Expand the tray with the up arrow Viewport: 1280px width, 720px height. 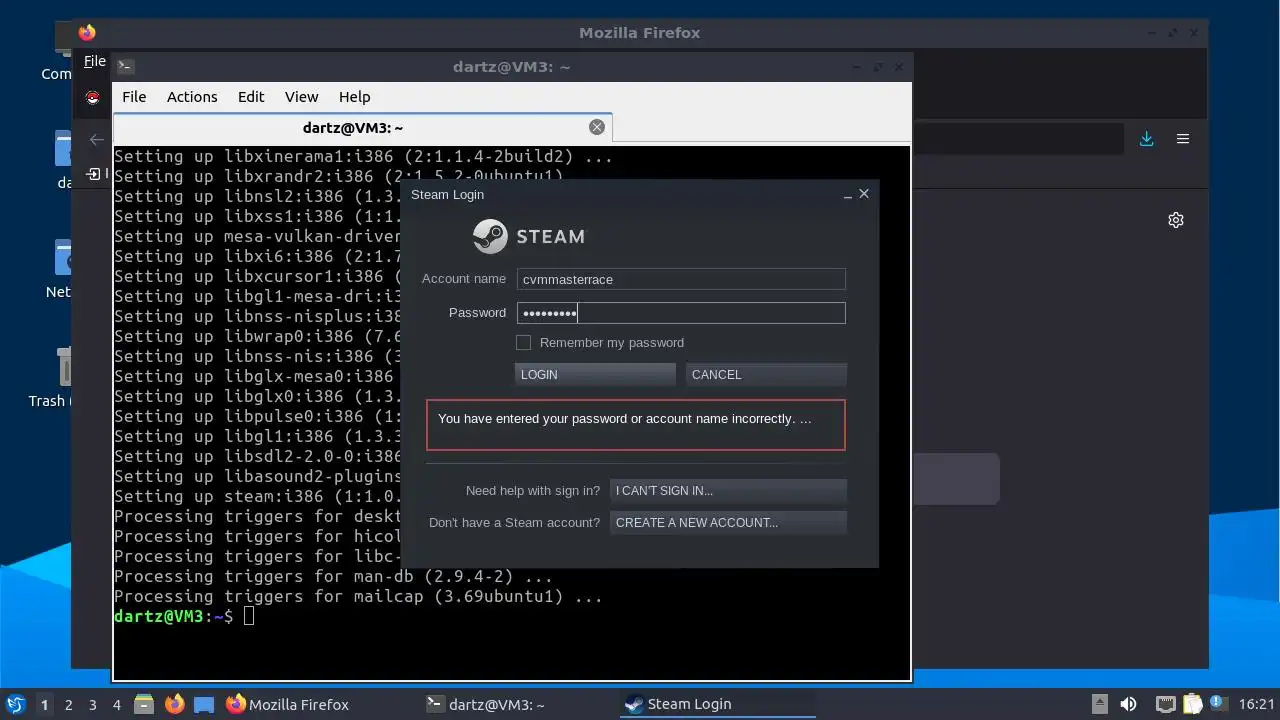pyautogui.click(x=1099, y=704)
